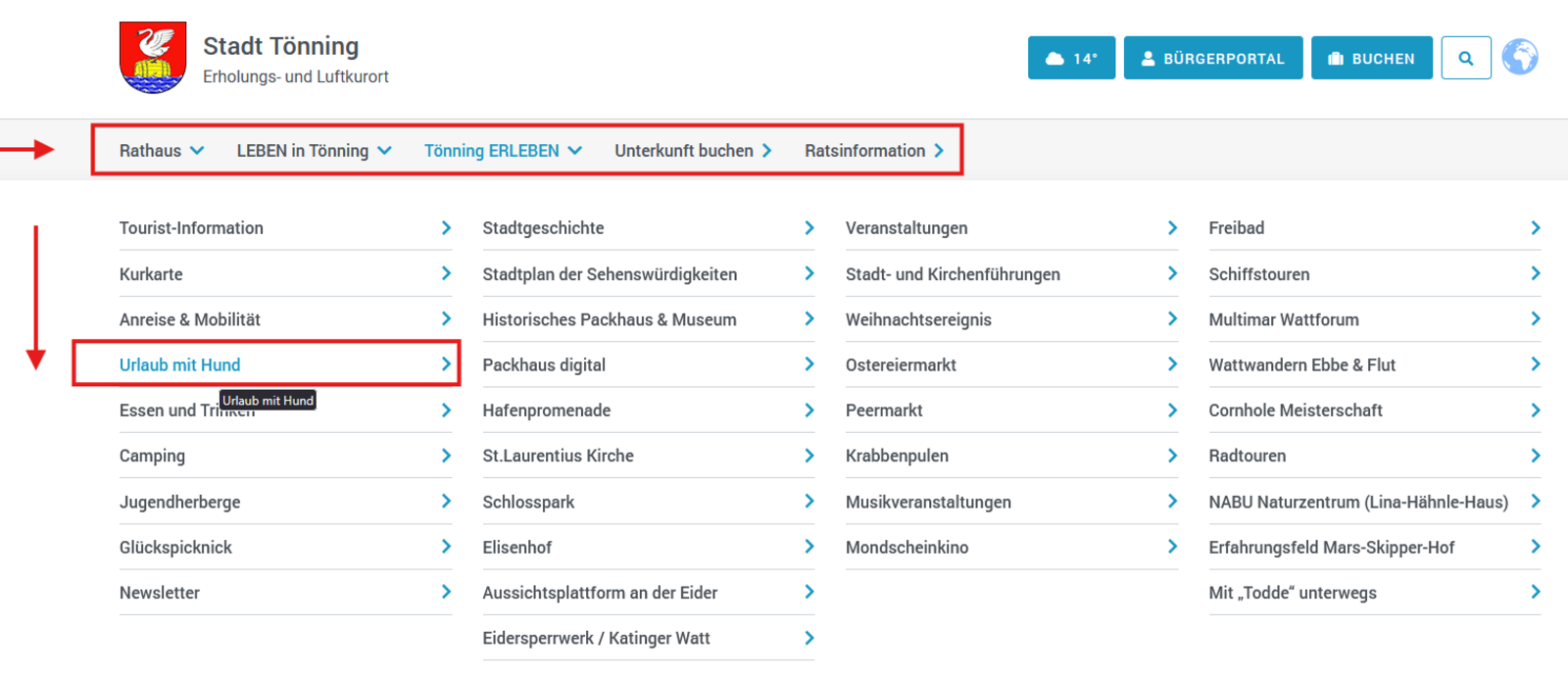1568x676 pixels.
Task: Expand the LEBEN in Tönning menu
Action: [314, 151]
